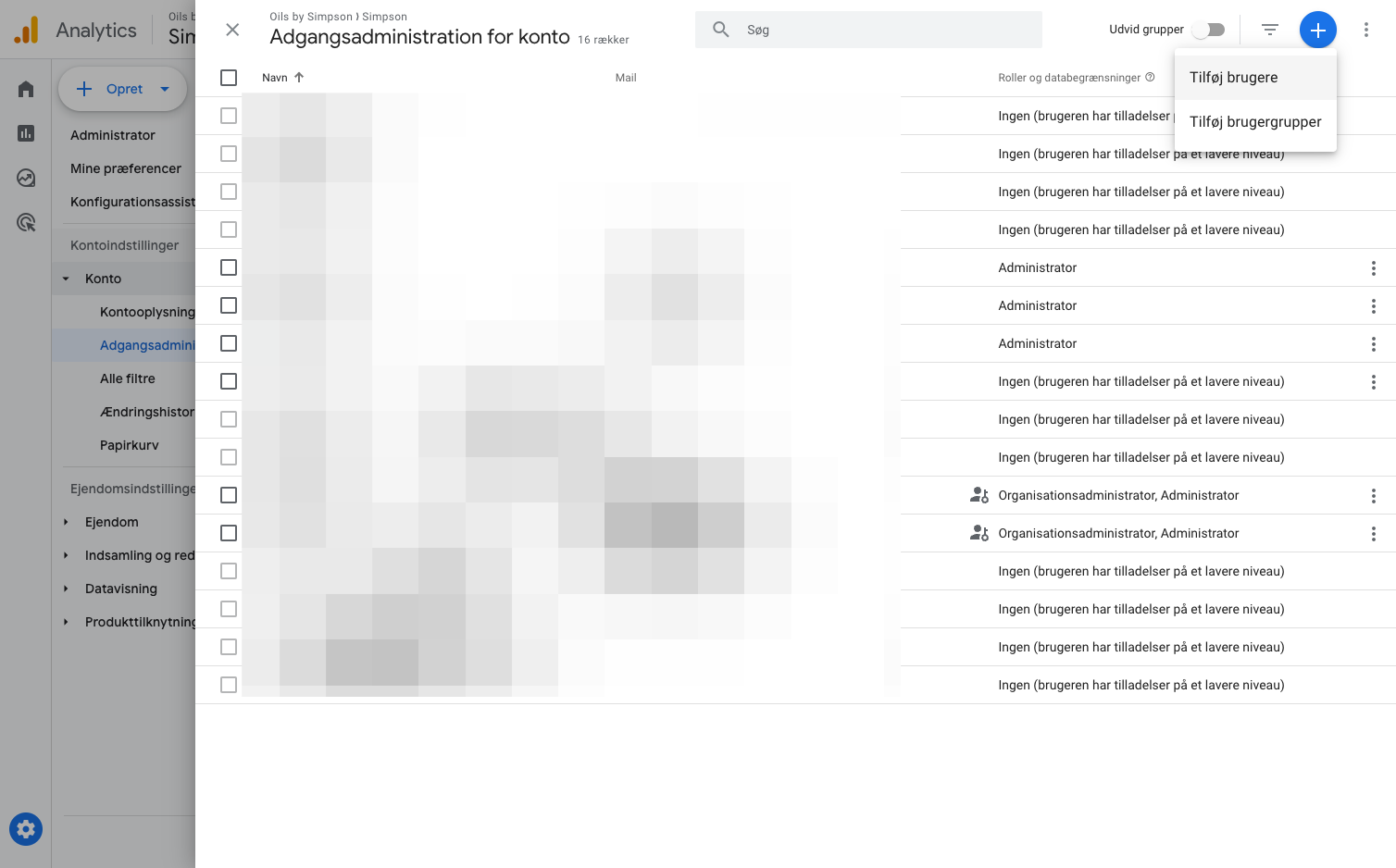Open actions menu for the second Administrator row
This screenshot has height=868, width=1396.
point(1374,306)
